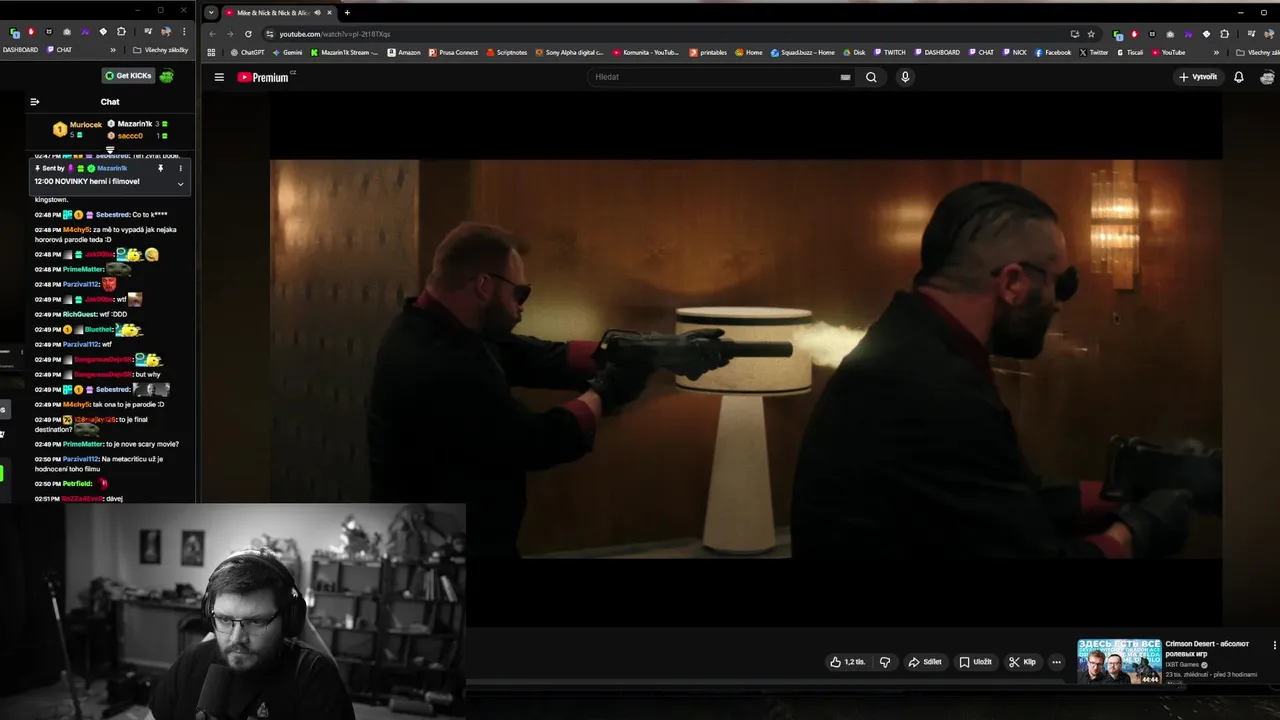The height and width of the screenshot is (720, 1280).
Task: Click the Murlocek leaderboard name
Action: tap(86, 125)
